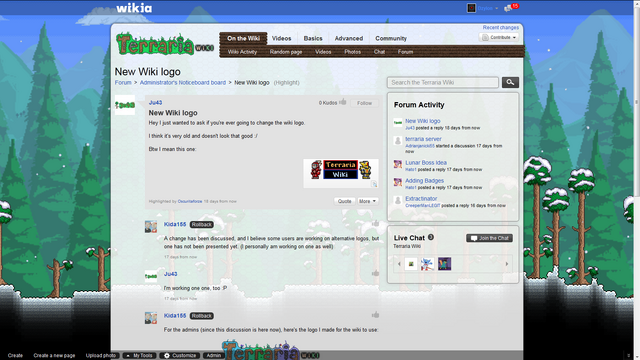Image resolution: width=640 pixels, height=360 pixels.
Task: Click the Follow button
Action: [x=364, y=103]
